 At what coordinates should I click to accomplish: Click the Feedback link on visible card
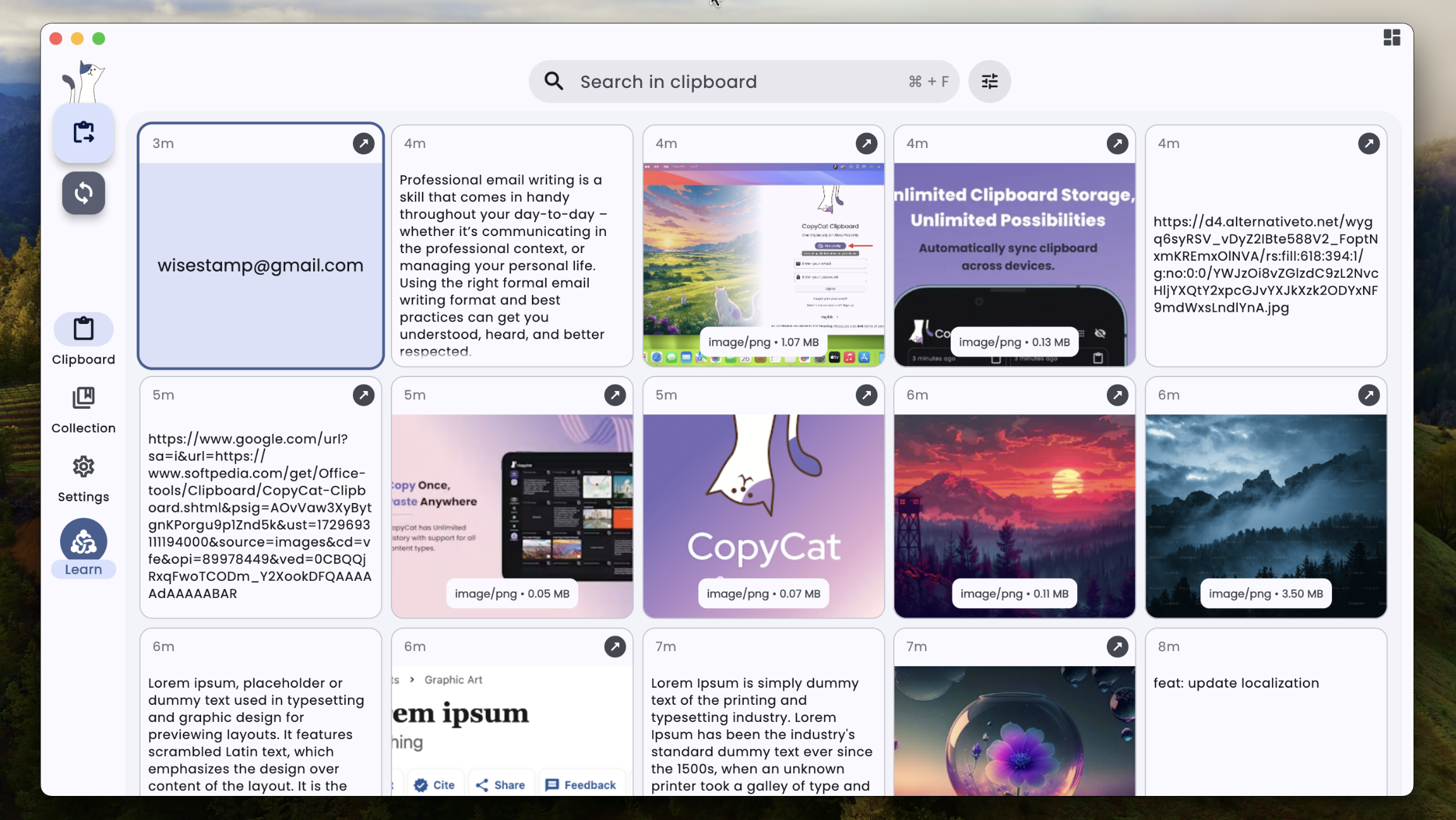click(x=581, y=784)
